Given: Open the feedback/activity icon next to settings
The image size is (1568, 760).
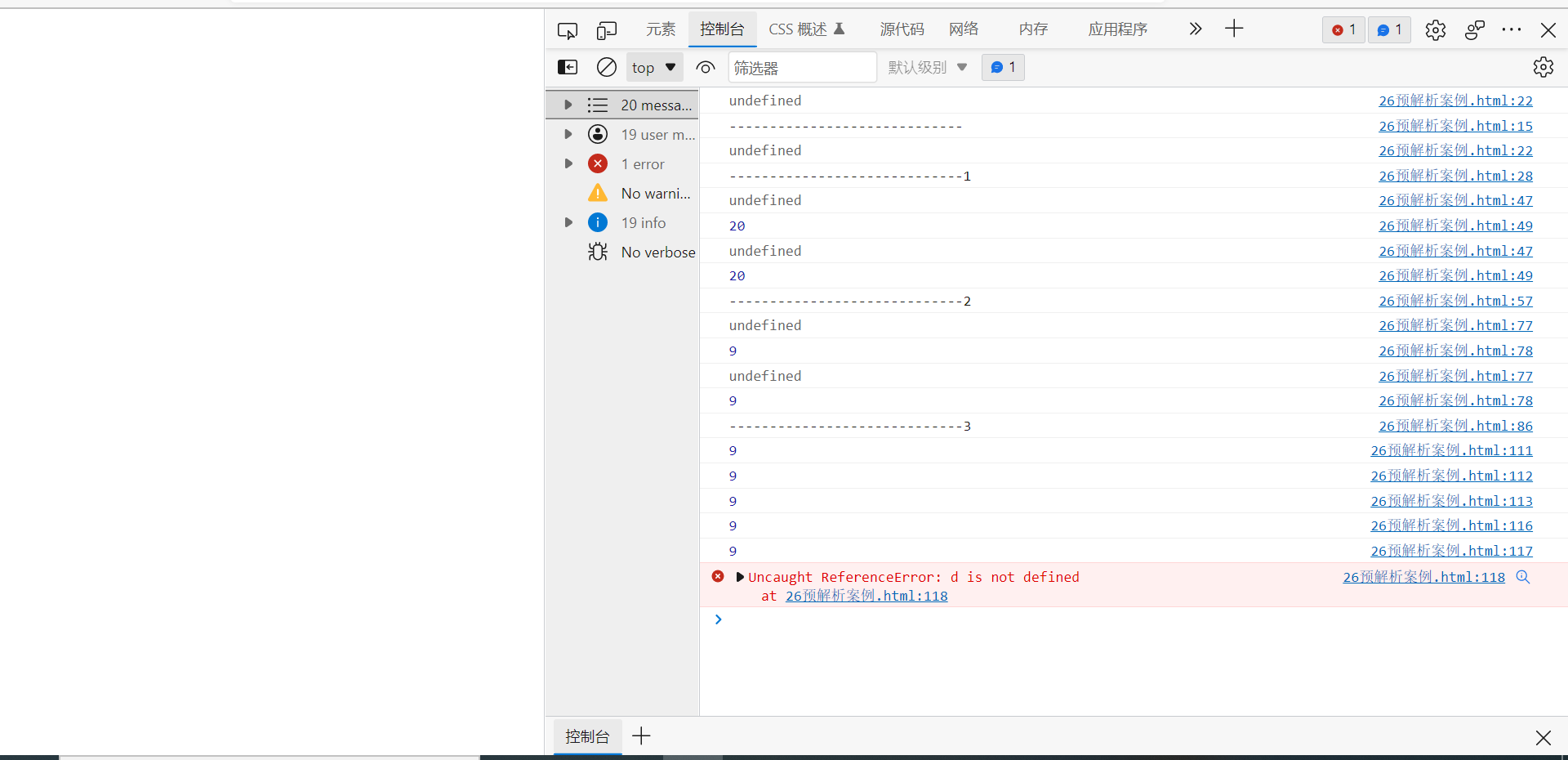Looking at the screenshot, I should click(1474, 30).
